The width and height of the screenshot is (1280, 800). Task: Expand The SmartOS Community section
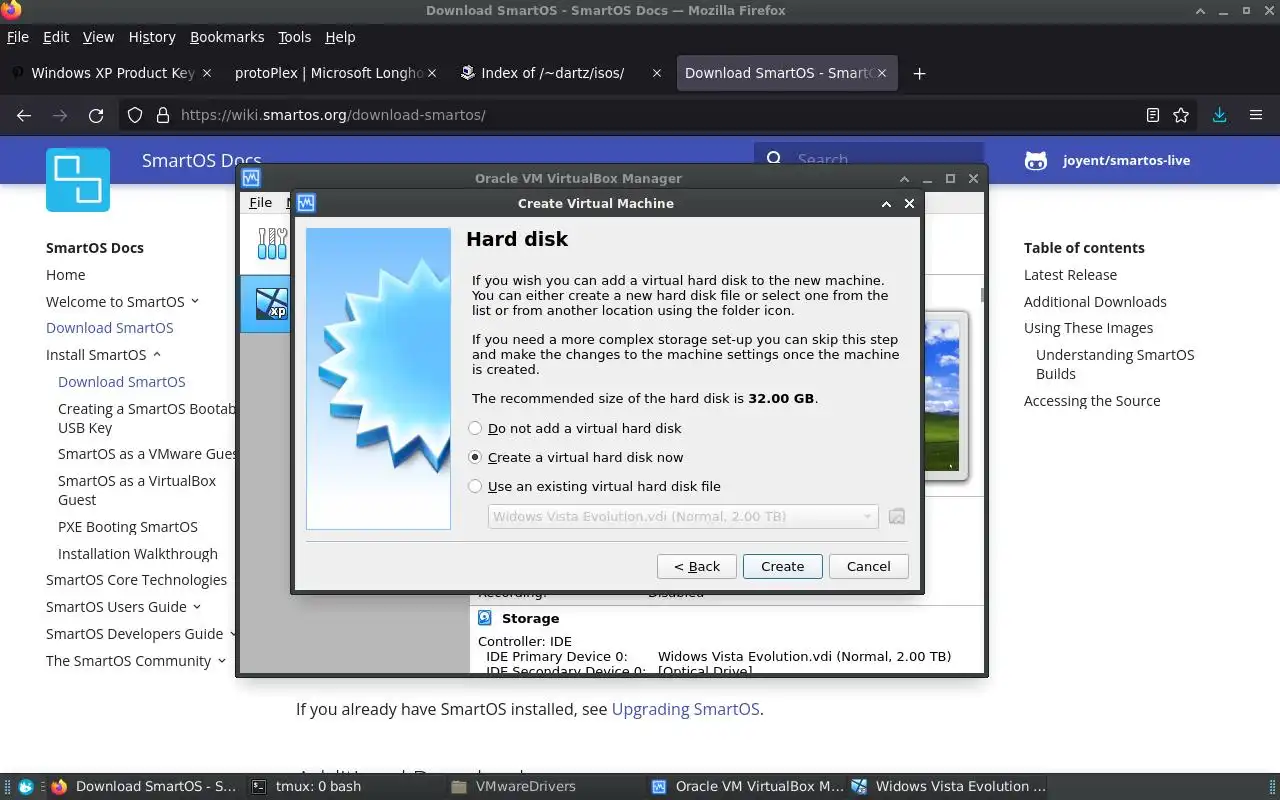[x=222, y=660]
